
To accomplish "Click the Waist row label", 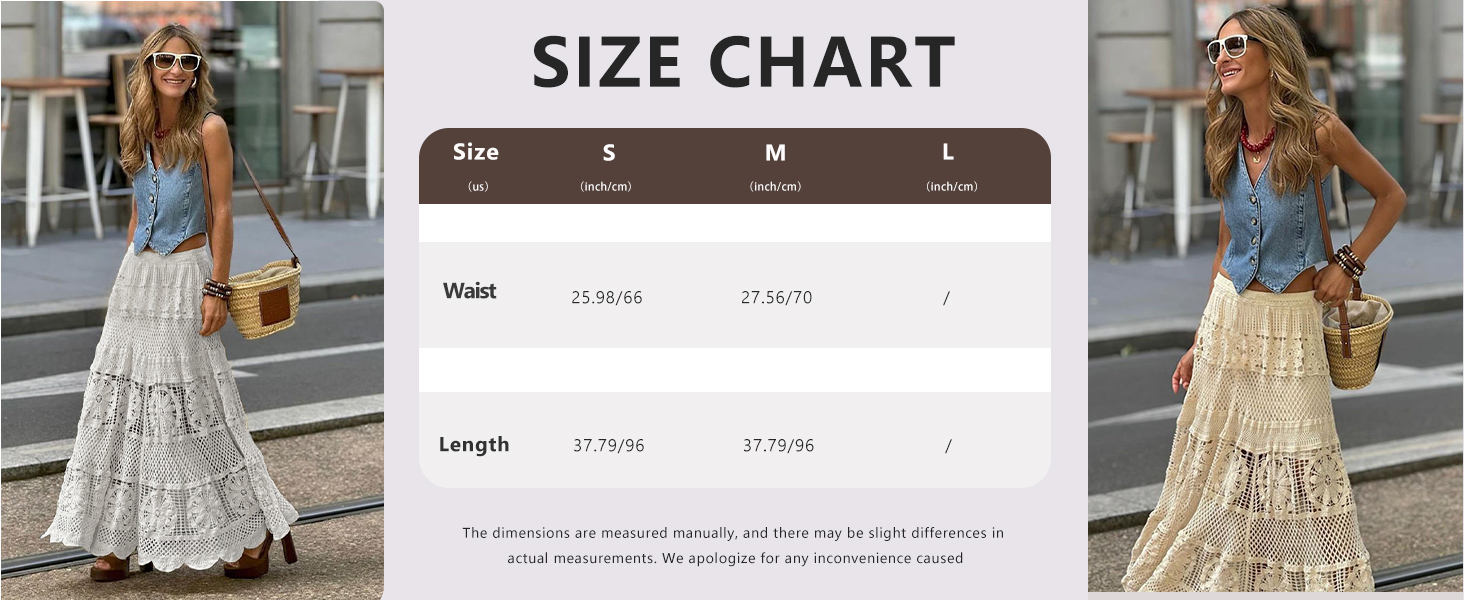I will pos(470,291).
